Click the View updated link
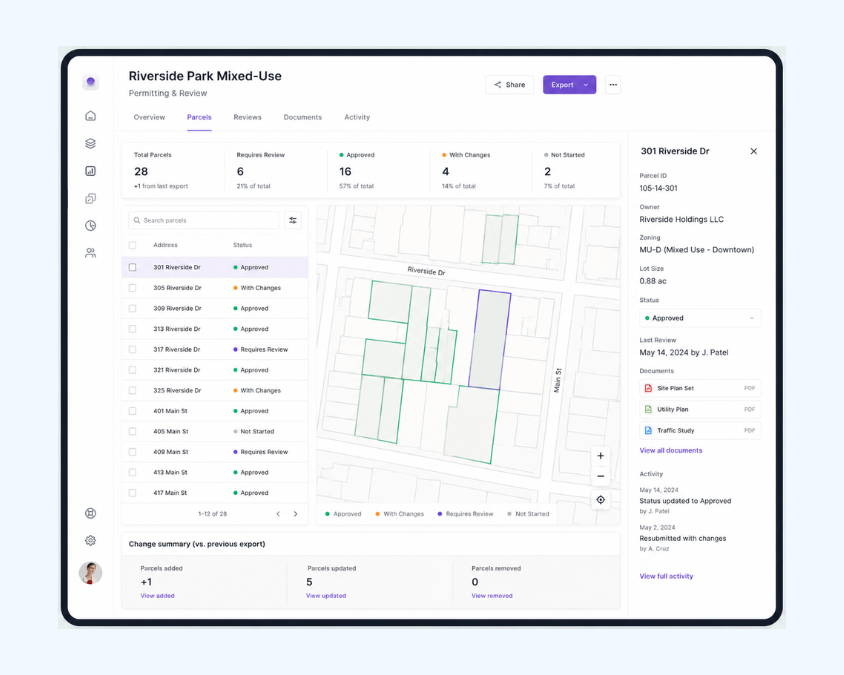 click(326, 596)
